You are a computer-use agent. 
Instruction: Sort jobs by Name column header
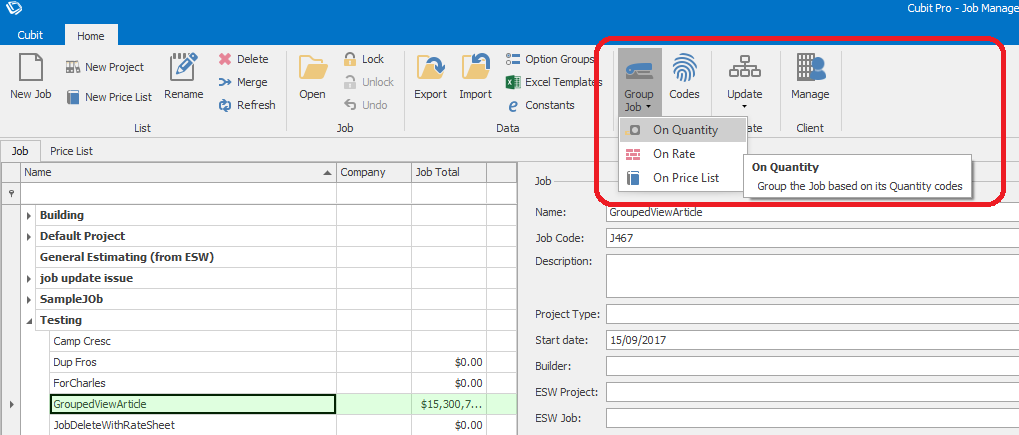[x=170, y=172]
